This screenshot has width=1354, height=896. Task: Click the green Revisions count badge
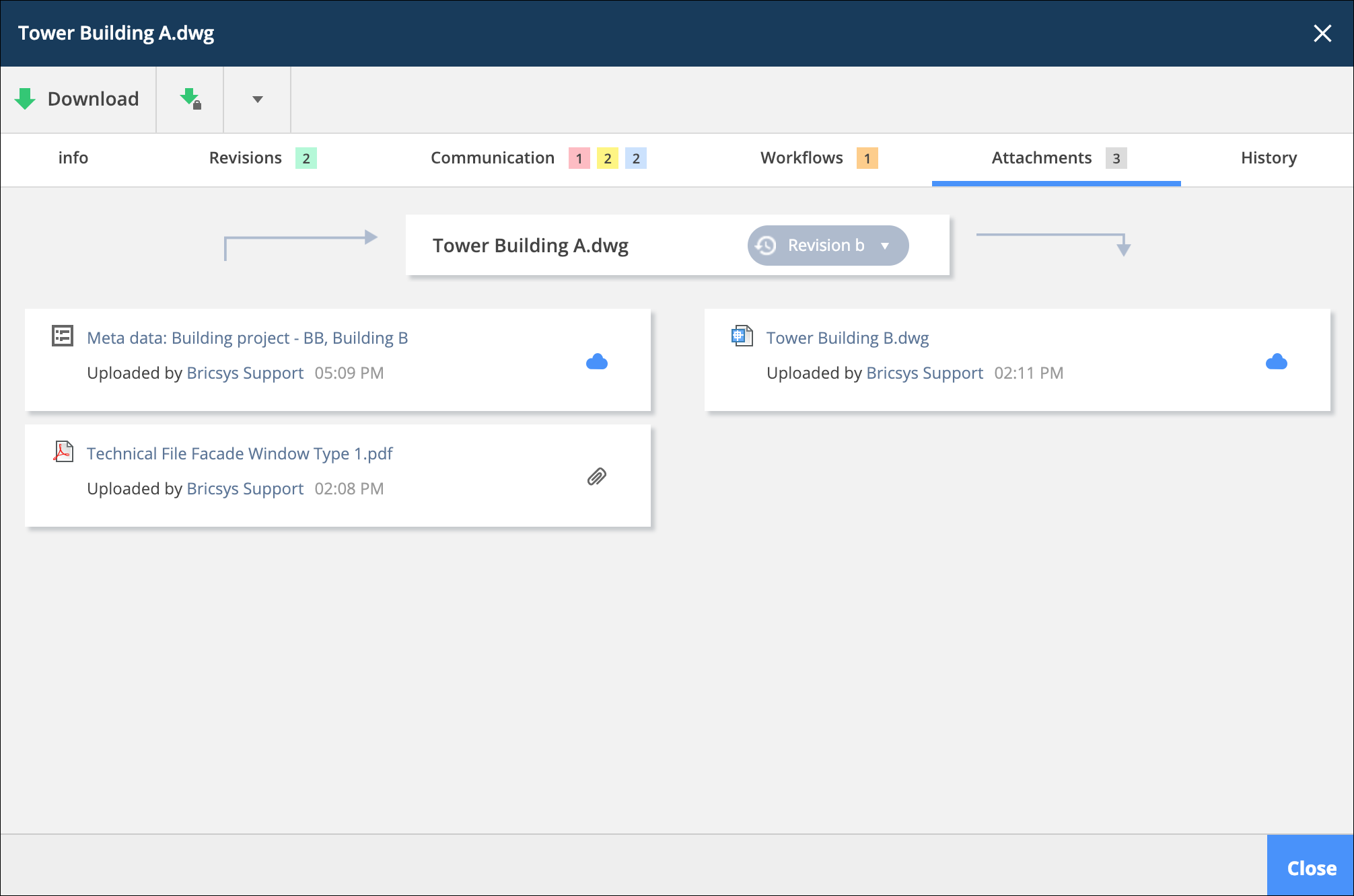click(306, 159)
